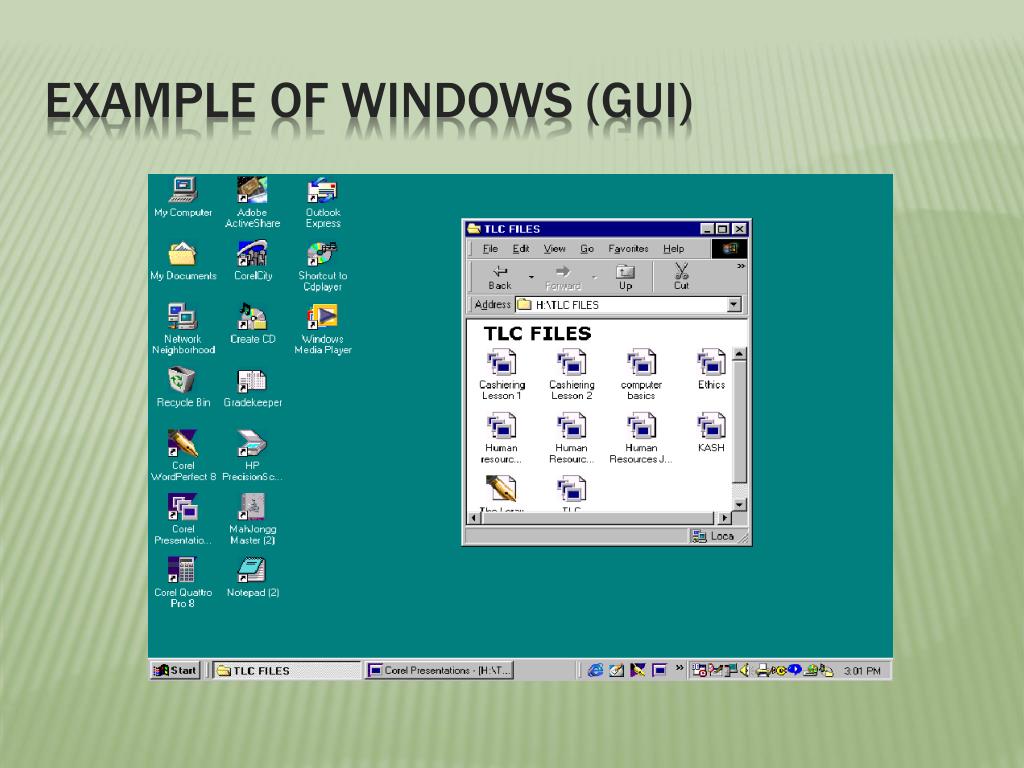
Task: Click the vertical scrollbar down arrow
Action: pyautogui.click(x=739, y=504)
